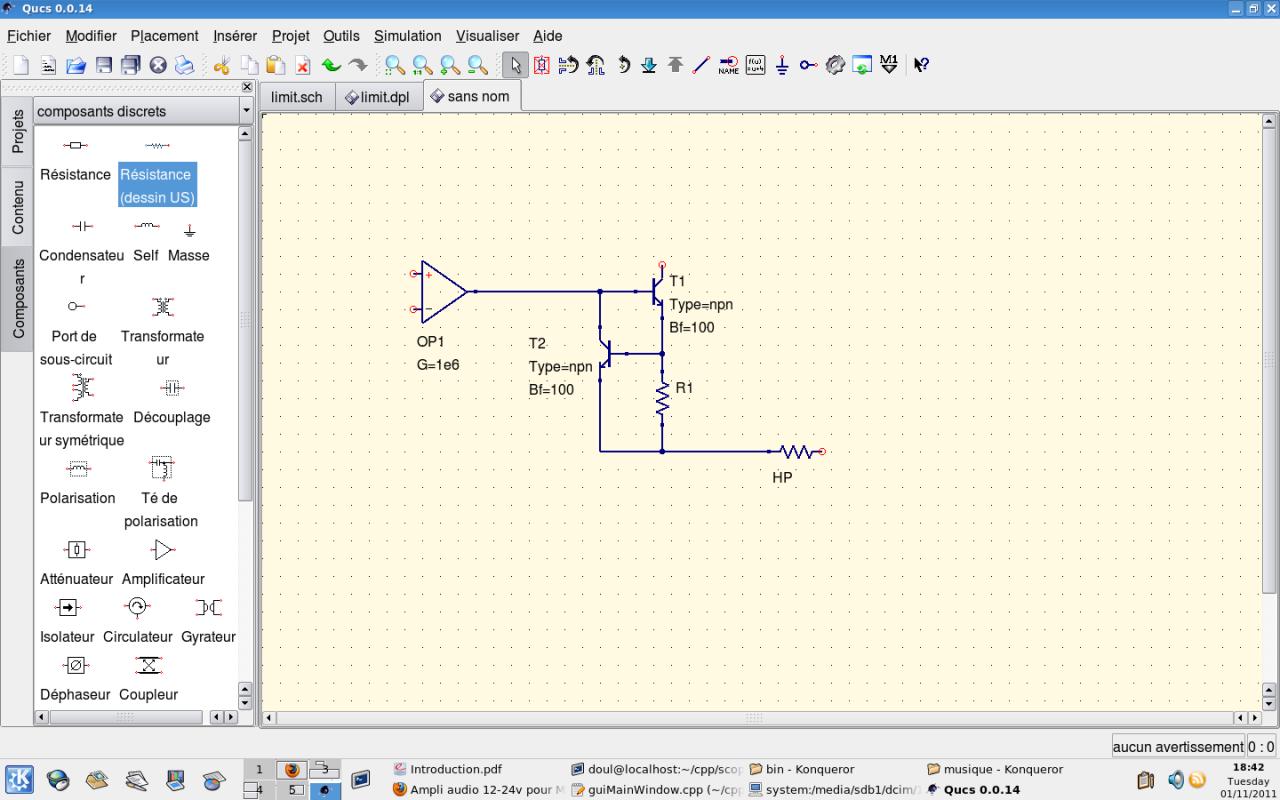Start simulation with the gear icon

(x=835, y=65)
